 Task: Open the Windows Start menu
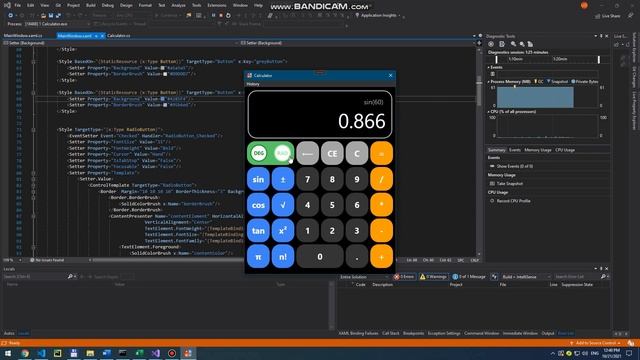tap(8, 353)
